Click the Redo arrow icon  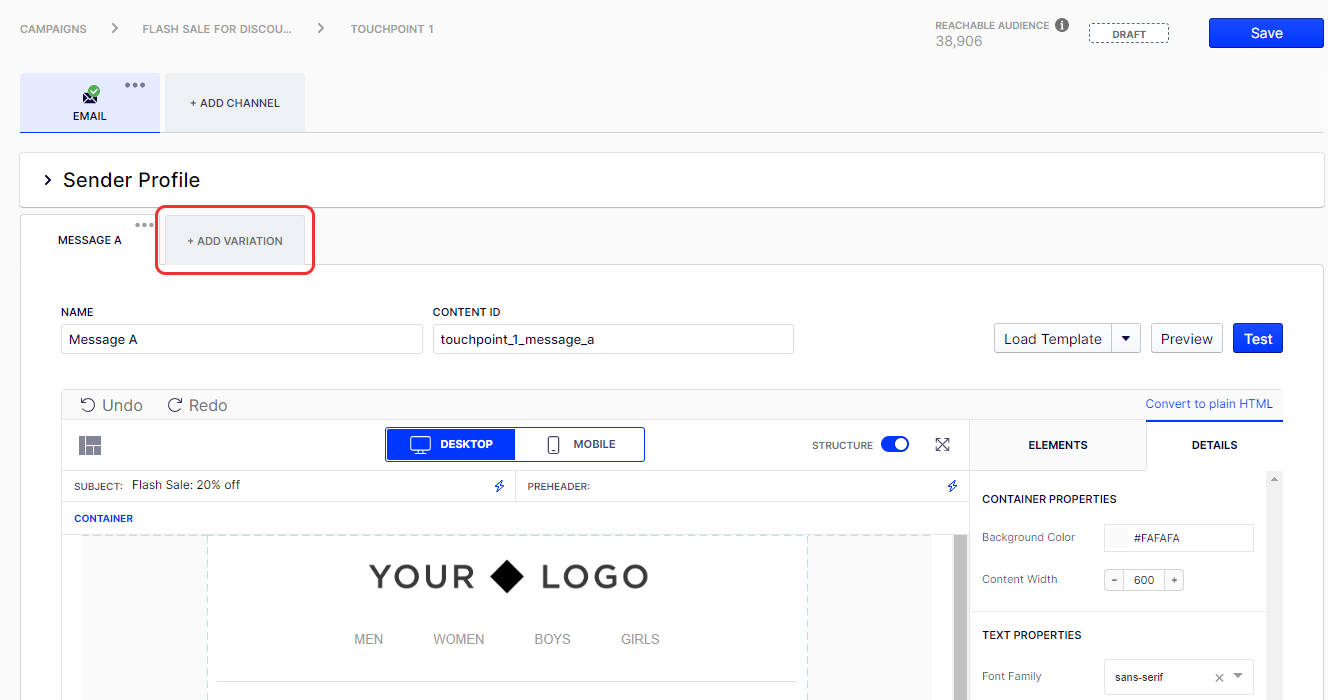(175, 405)
